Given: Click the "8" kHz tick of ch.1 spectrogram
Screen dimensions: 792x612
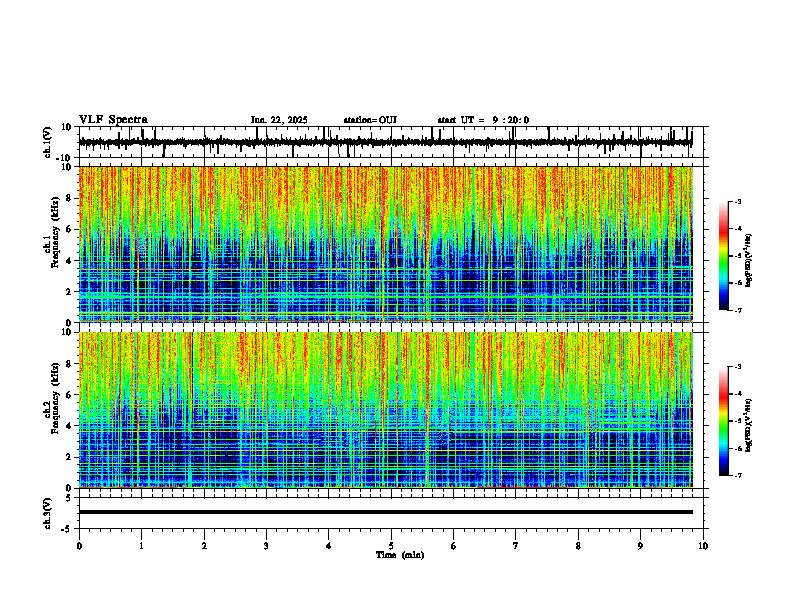Looking at the screenshot, I should point(70,198).
